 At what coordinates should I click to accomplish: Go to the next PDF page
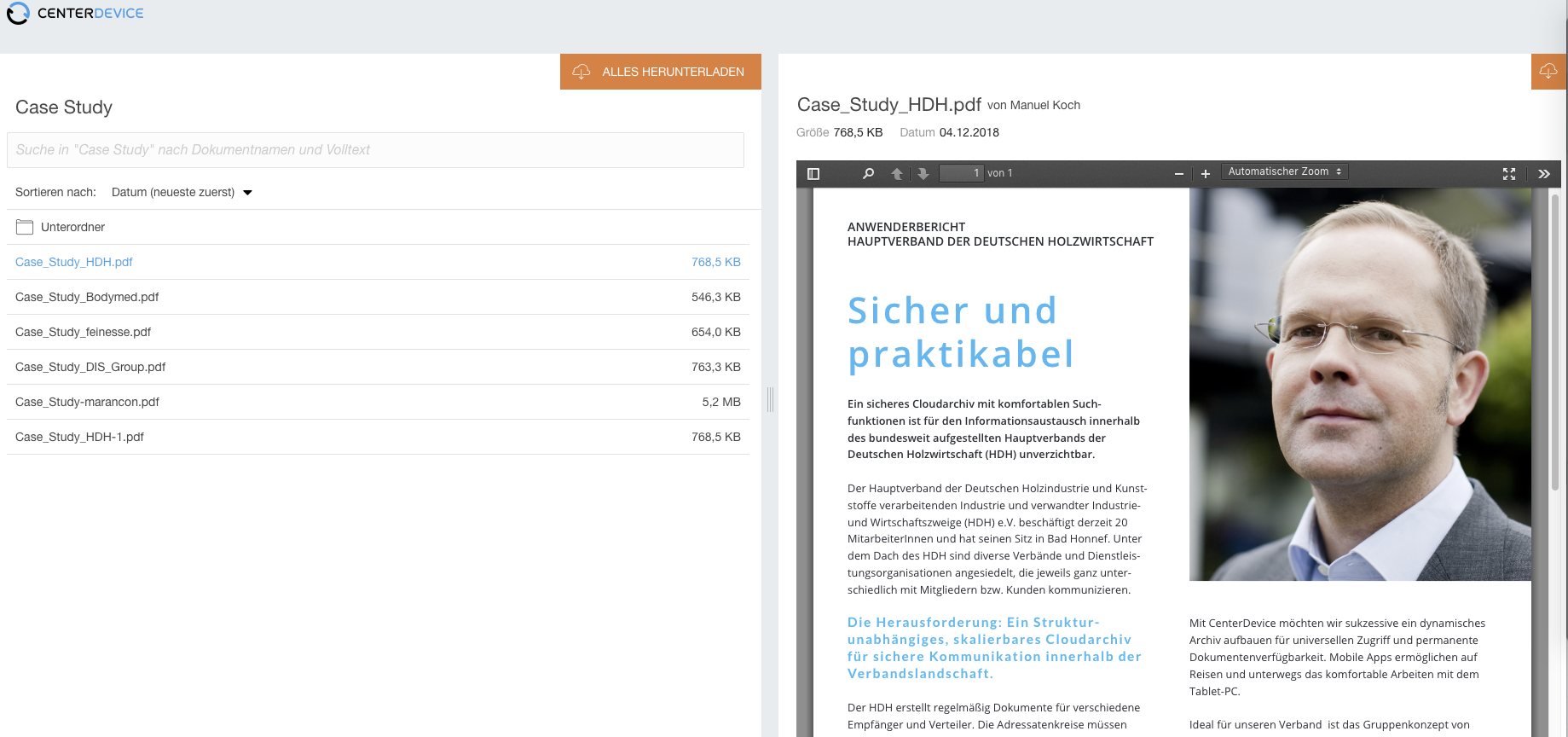(x=923, y=174)
